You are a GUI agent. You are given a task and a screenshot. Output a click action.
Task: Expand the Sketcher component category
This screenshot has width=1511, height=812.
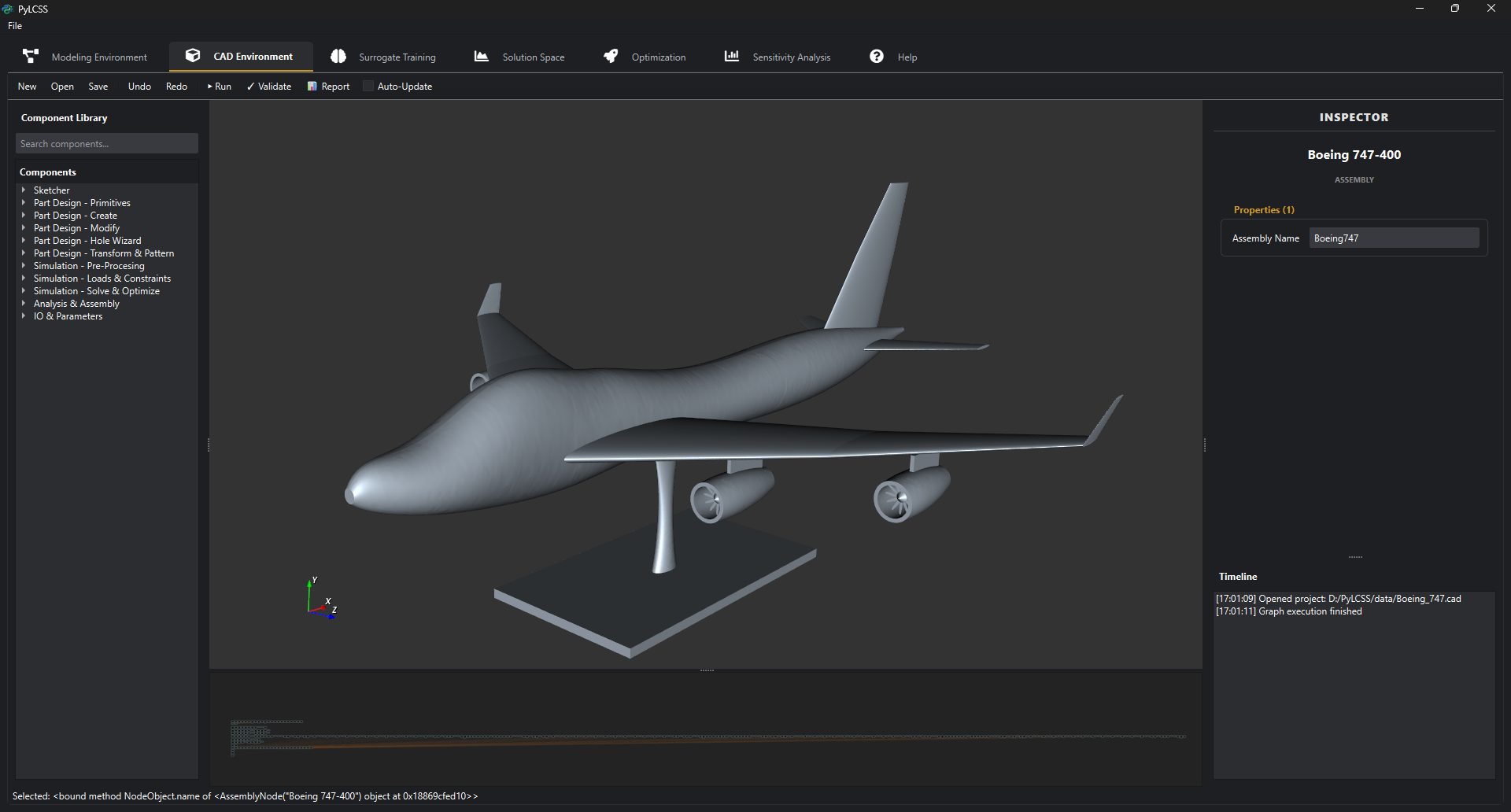[x=24, y=190]
